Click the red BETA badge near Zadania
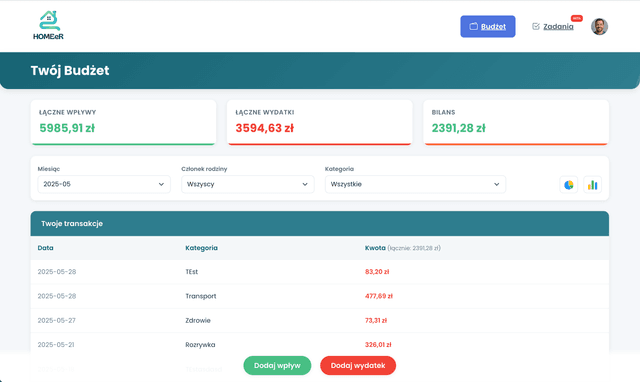 click(x=577, y=18)
